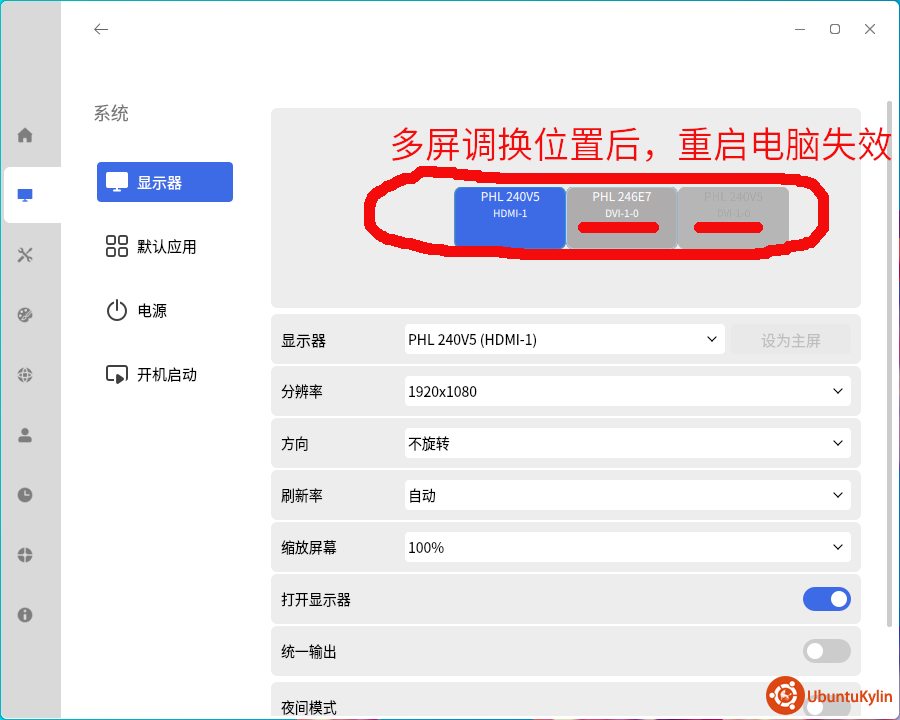Open the Security shield sidebar icon
900x720 pixels.
click(x=25, y=555)
